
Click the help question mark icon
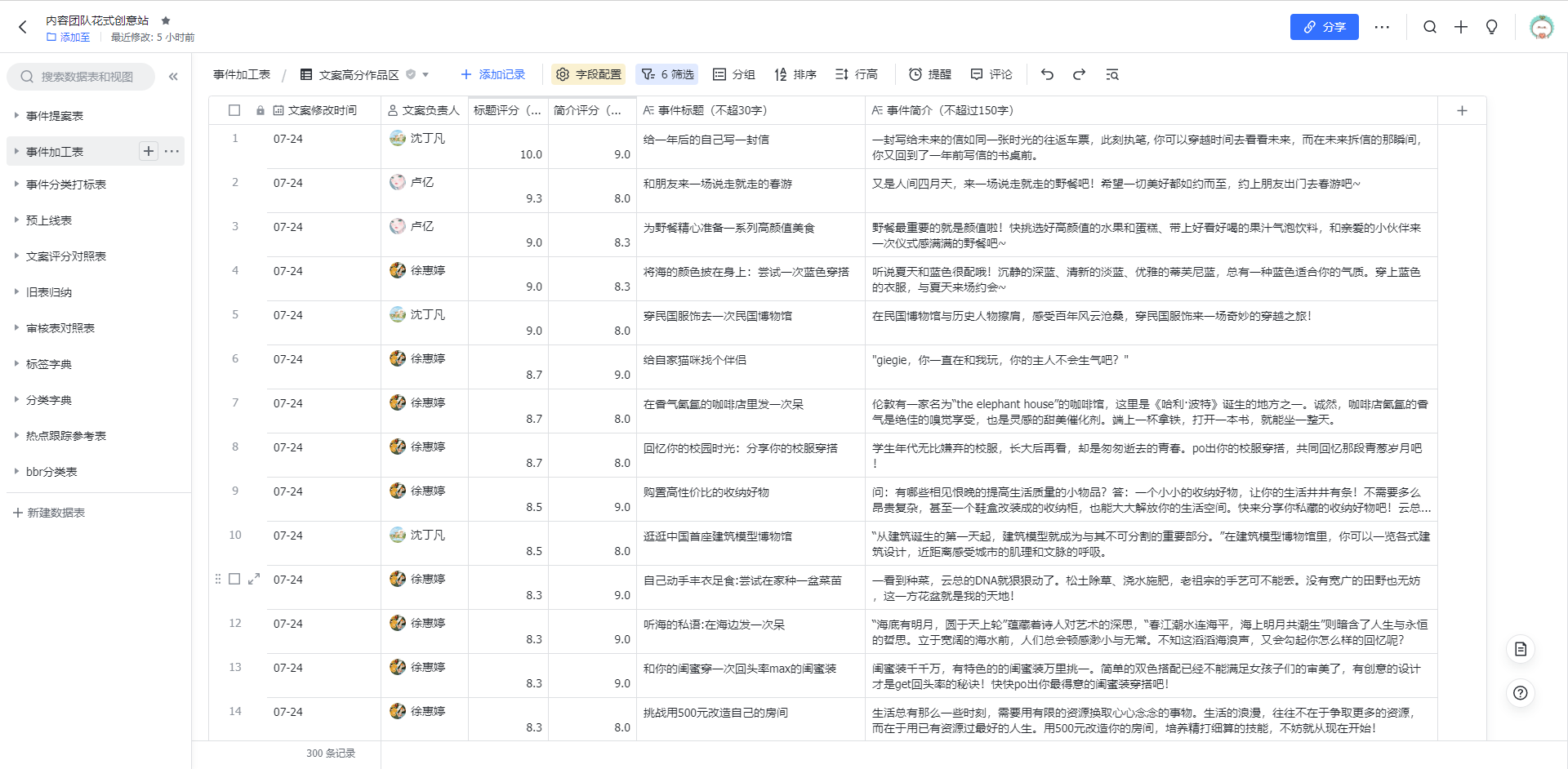point(1520,693)
